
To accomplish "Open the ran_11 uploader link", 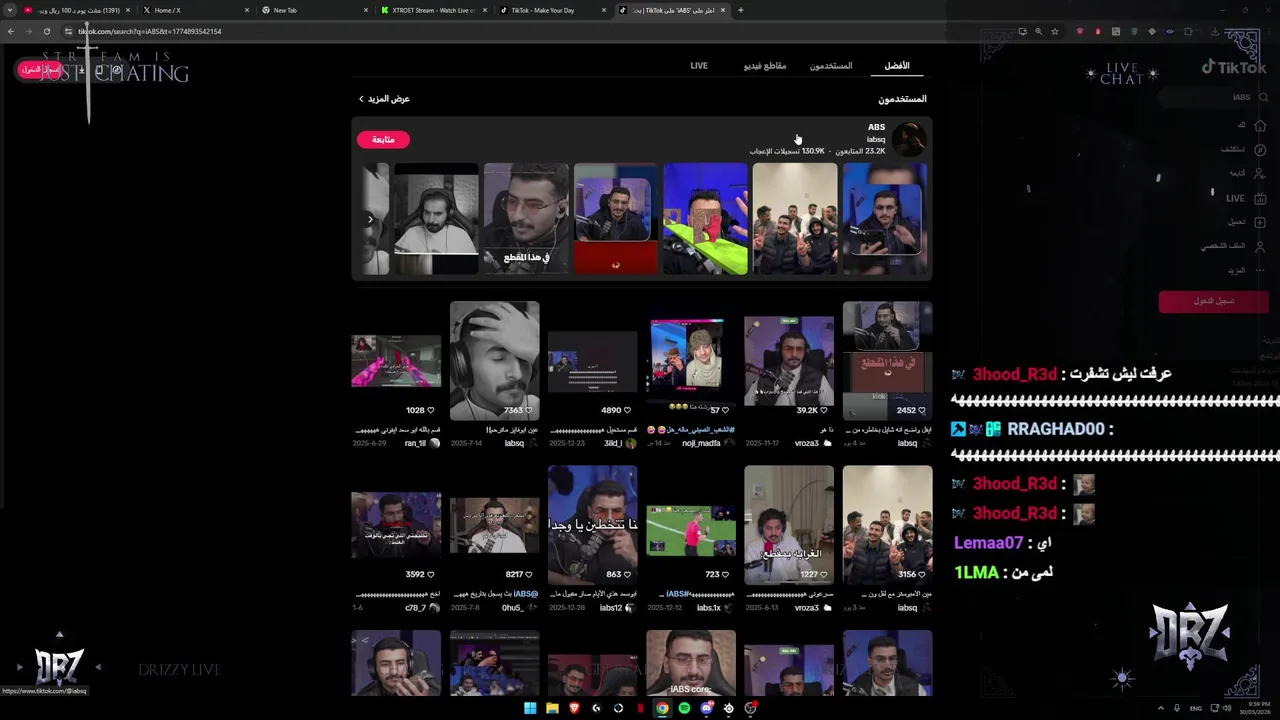I will 415,443.
